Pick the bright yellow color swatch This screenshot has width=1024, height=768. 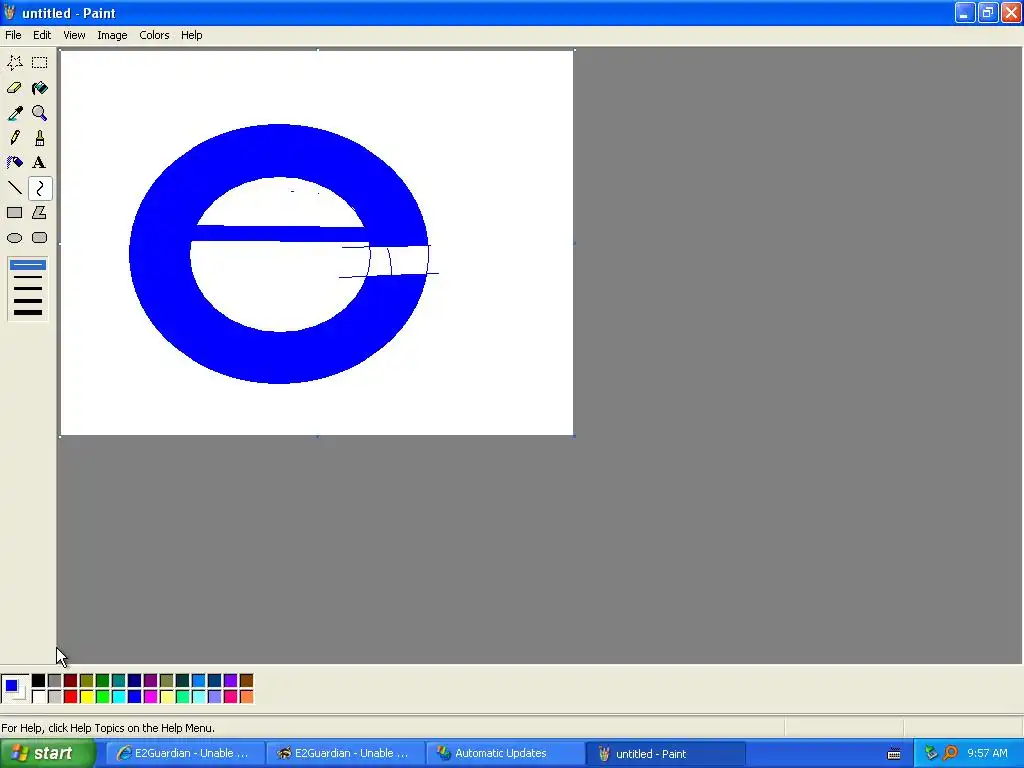click(x=86, y=697)
